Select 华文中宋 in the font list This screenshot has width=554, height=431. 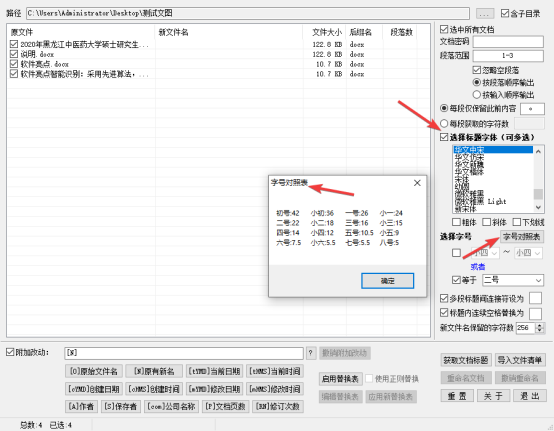[x=493, y=150]
